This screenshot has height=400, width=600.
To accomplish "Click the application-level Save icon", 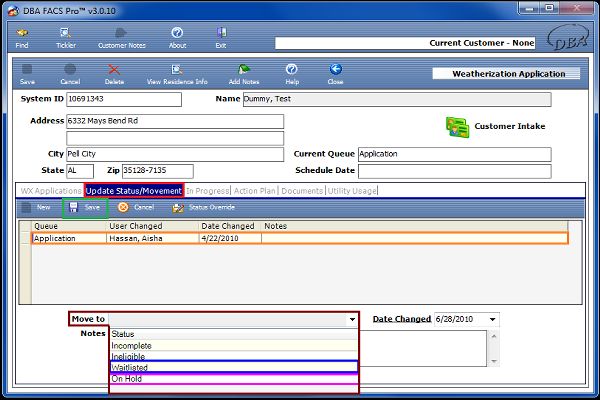I will click(27, 75).
